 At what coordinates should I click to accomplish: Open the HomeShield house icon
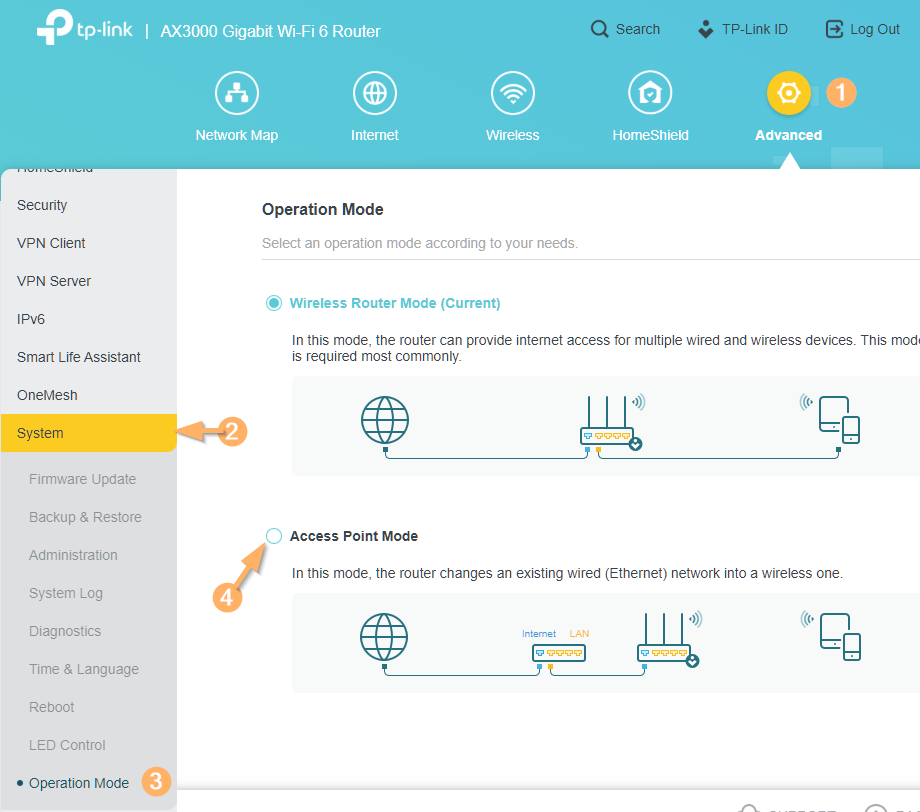tap(650, 93)
